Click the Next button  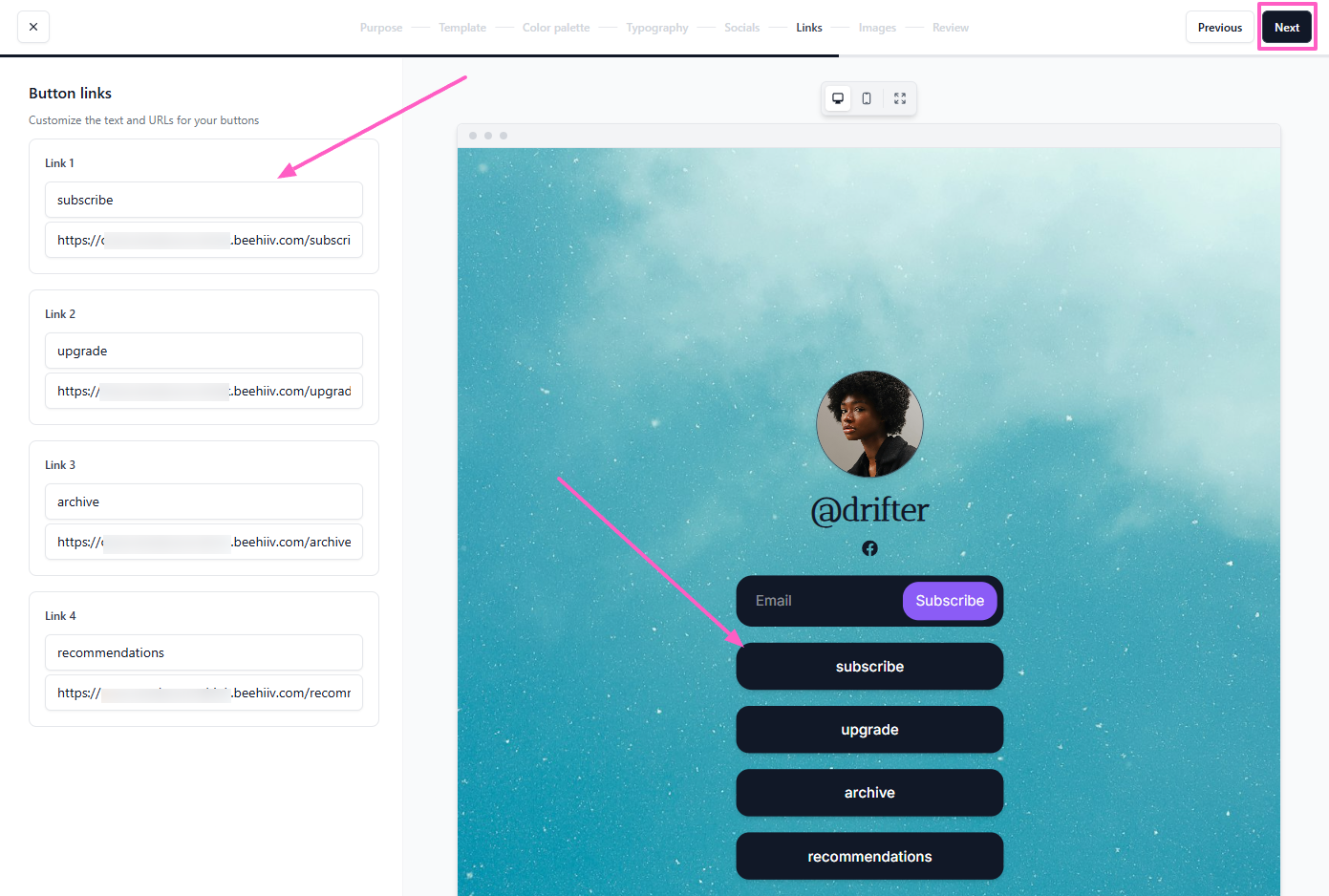tap(1286, 27)
